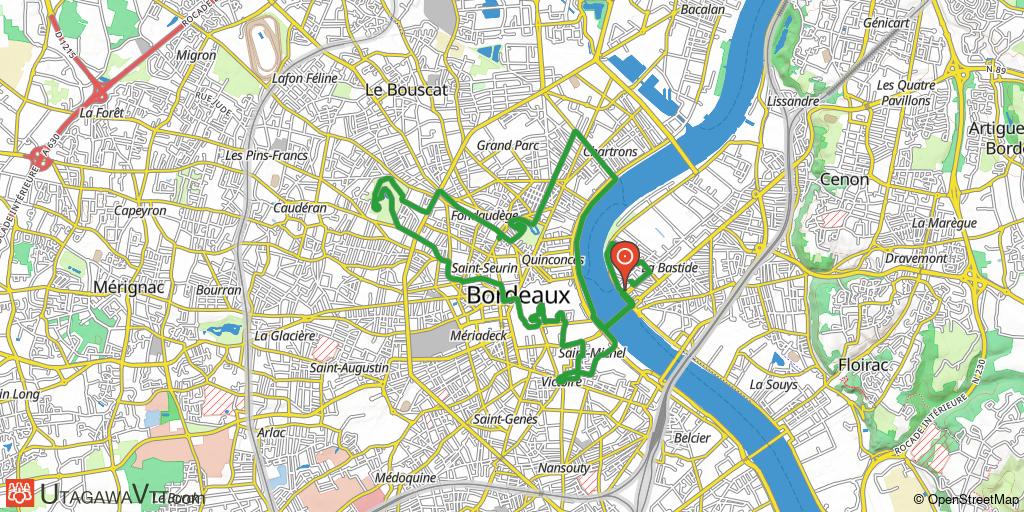Click the Le Bouscat label
Image resolution: width=1024 pixels, height=512 pixels.
406,90
